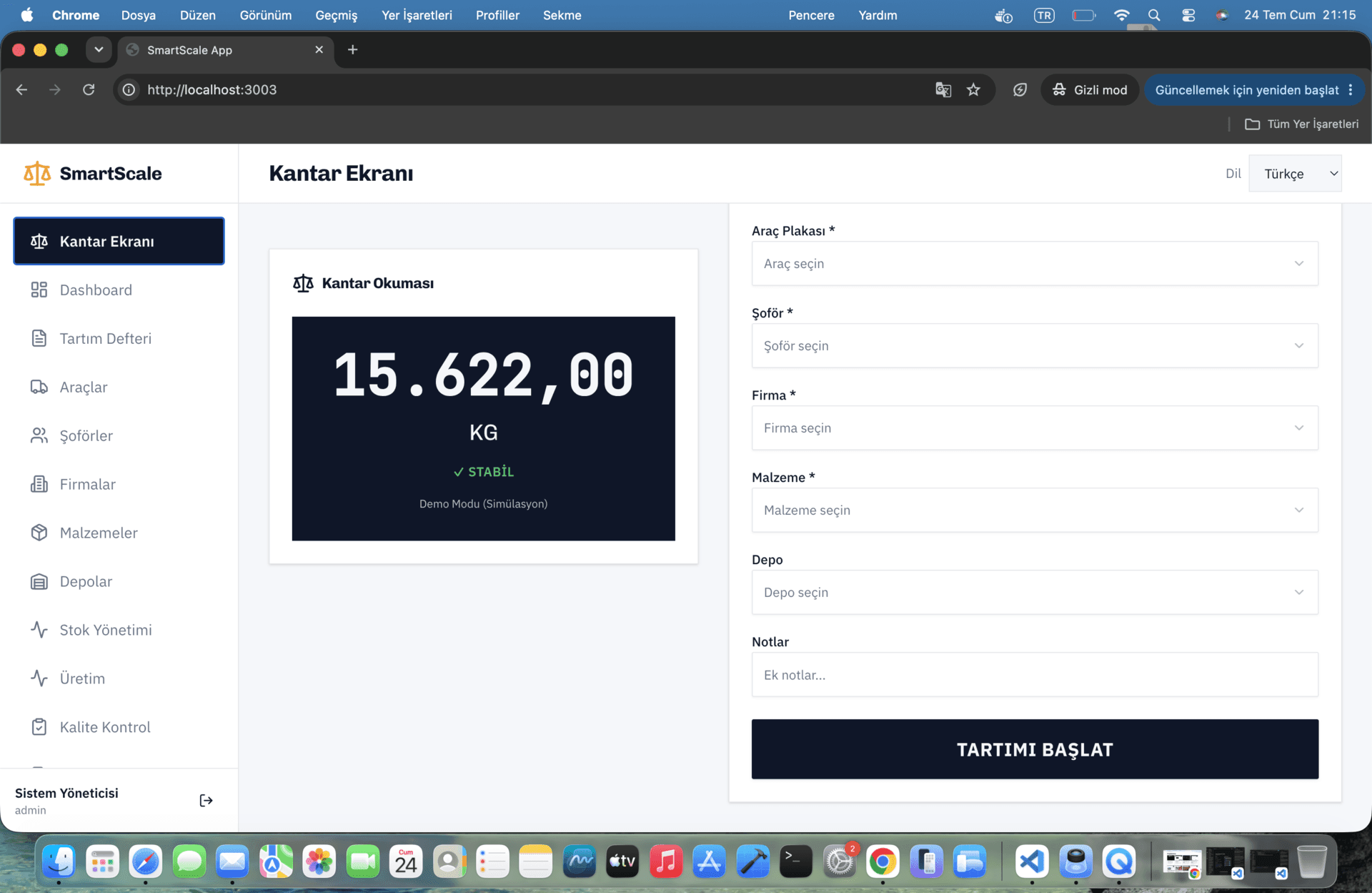The height and width of the screenshot is (893, 1372).
Task: Click the browser forward arrow
Action: coord(55,89)
